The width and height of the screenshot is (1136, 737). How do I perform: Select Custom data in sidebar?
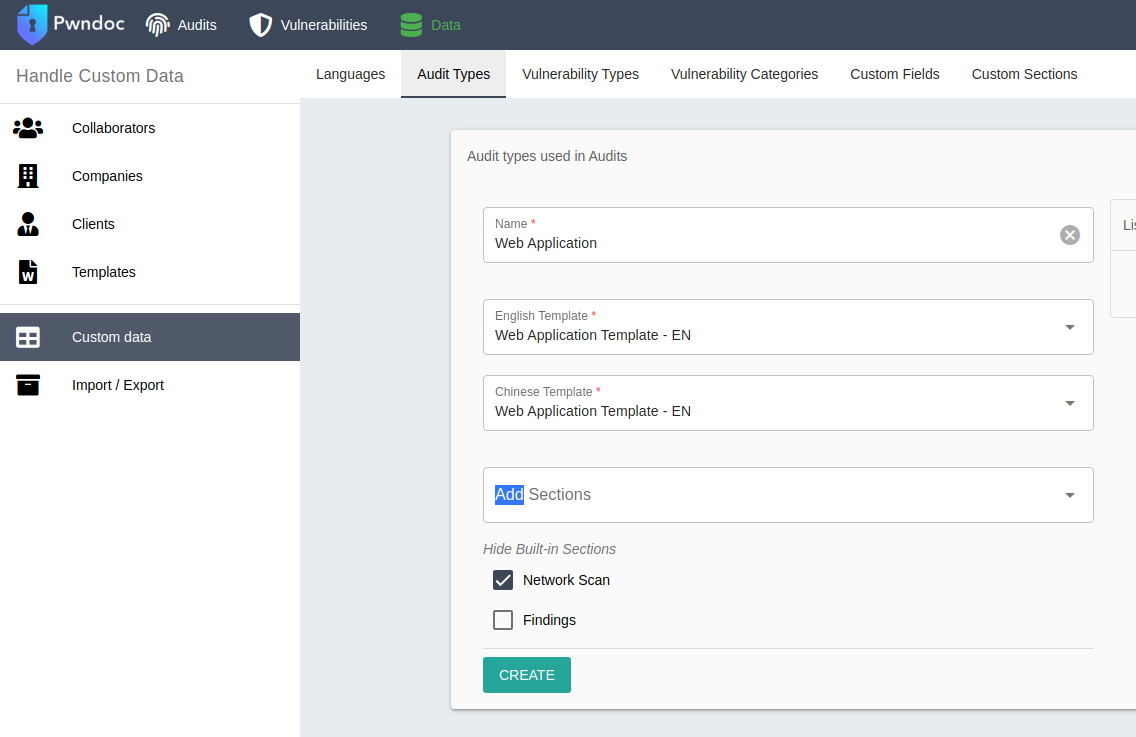pyautogui.click(x=112, y=337)
